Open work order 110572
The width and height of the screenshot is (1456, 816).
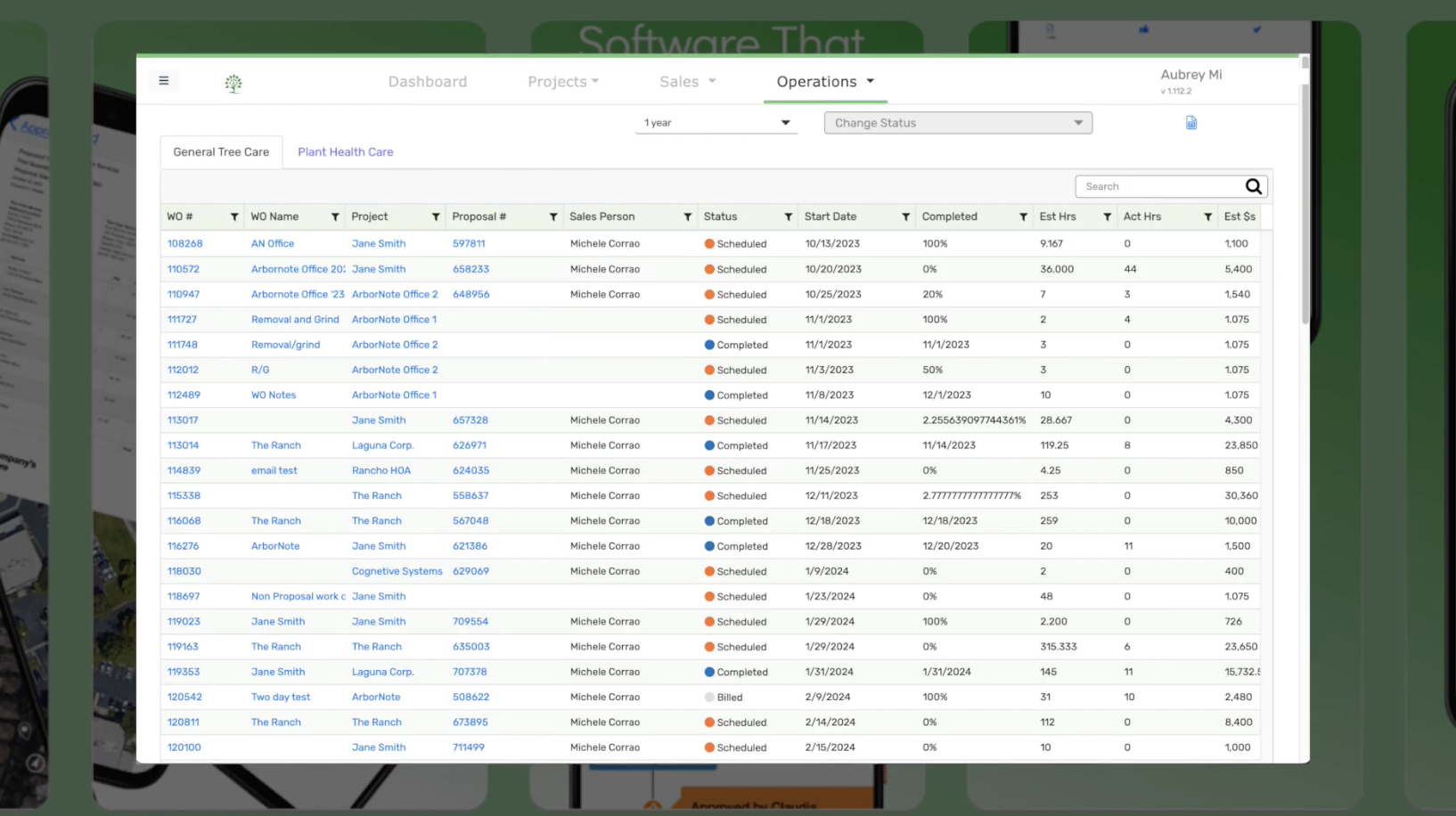click(184, 269)
